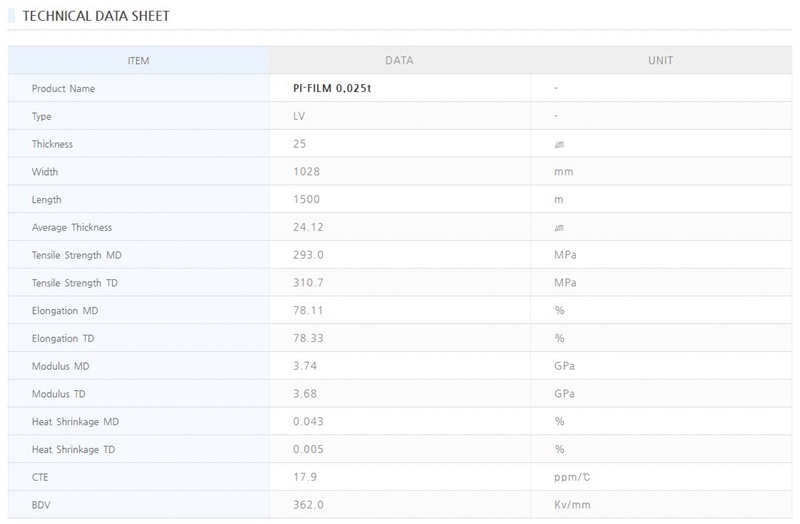Click the Length value 1500
Screen dimensions: 800x524
pyautogui.click(x=306, y=200)
